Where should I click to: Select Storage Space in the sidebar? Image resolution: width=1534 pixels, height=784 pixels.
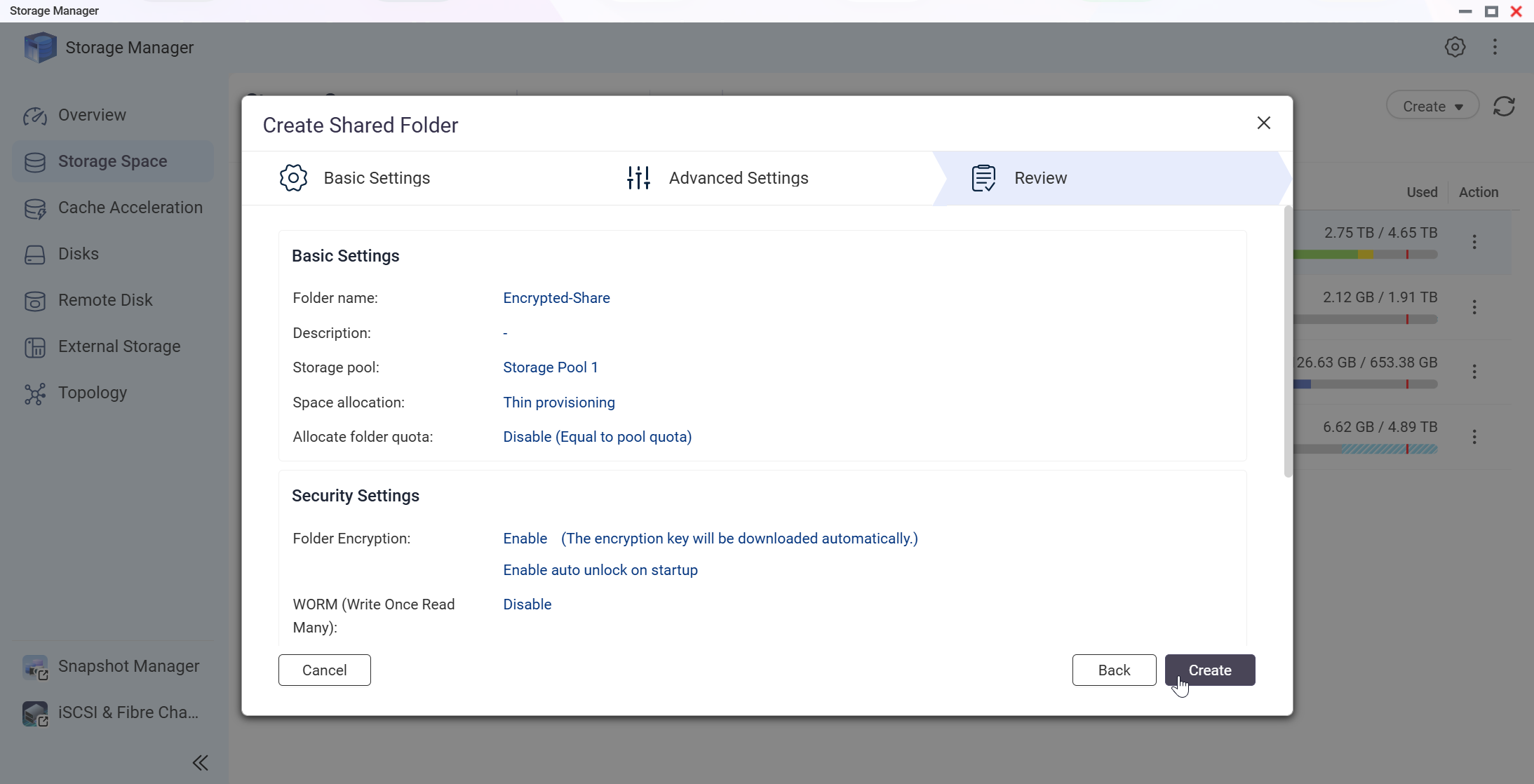[x=113, y=161]
